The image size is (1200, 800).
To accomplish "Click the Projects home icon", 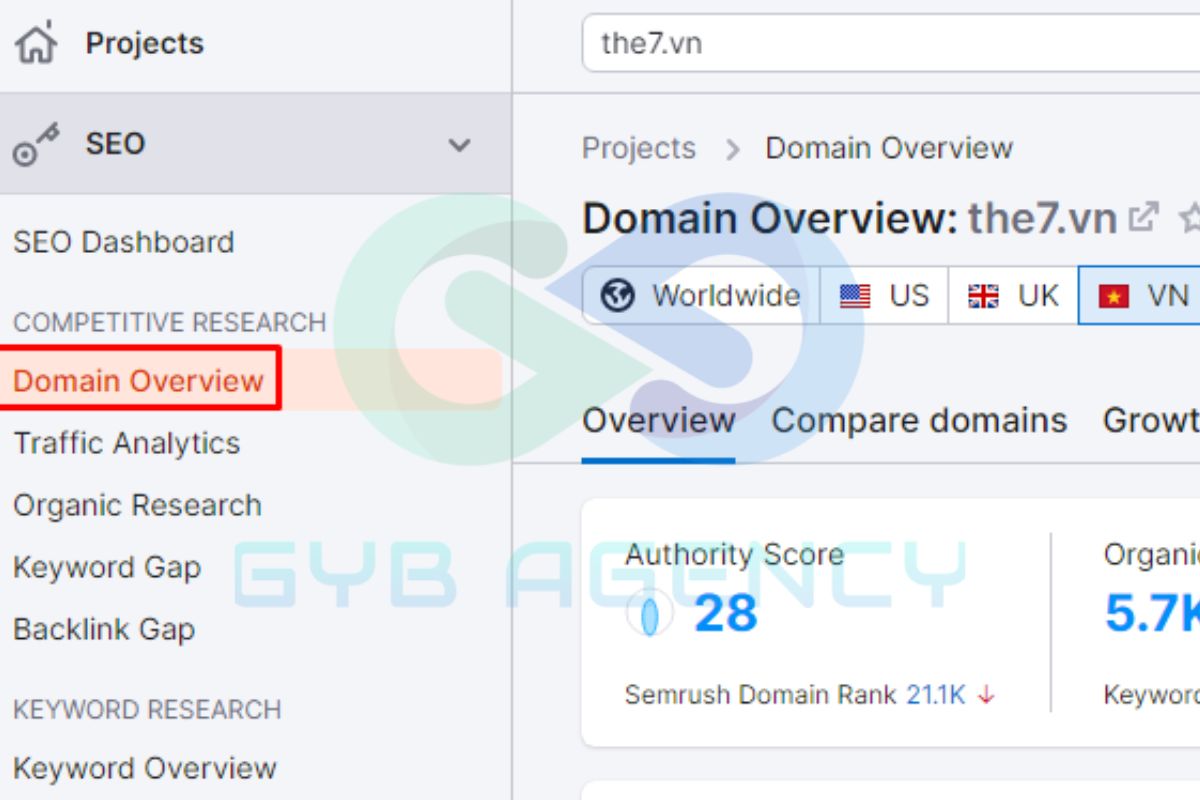I will [x=37, y=43].
